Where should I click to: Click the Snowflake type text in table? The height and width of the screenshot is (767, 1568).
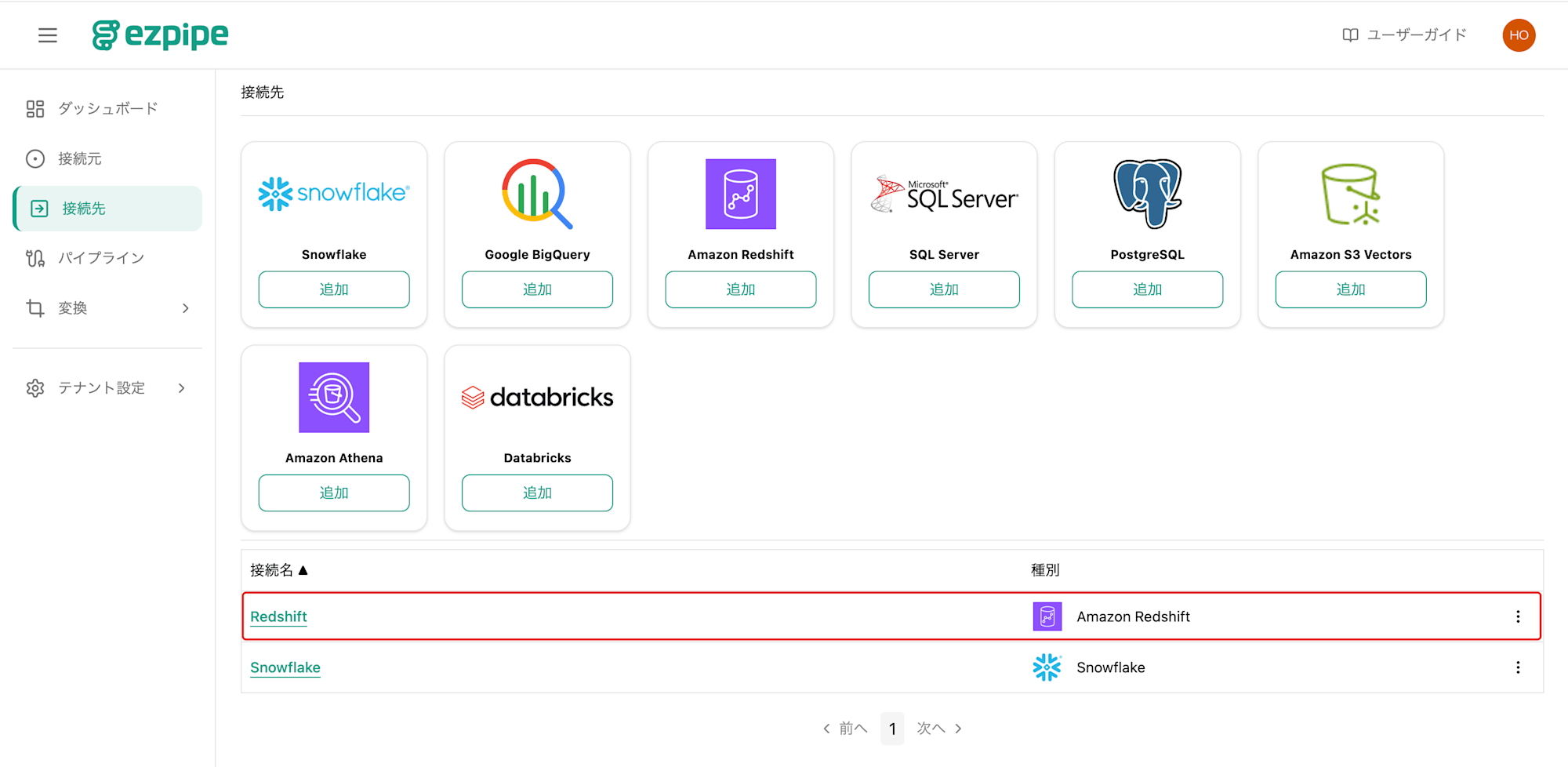point(1111,667)
